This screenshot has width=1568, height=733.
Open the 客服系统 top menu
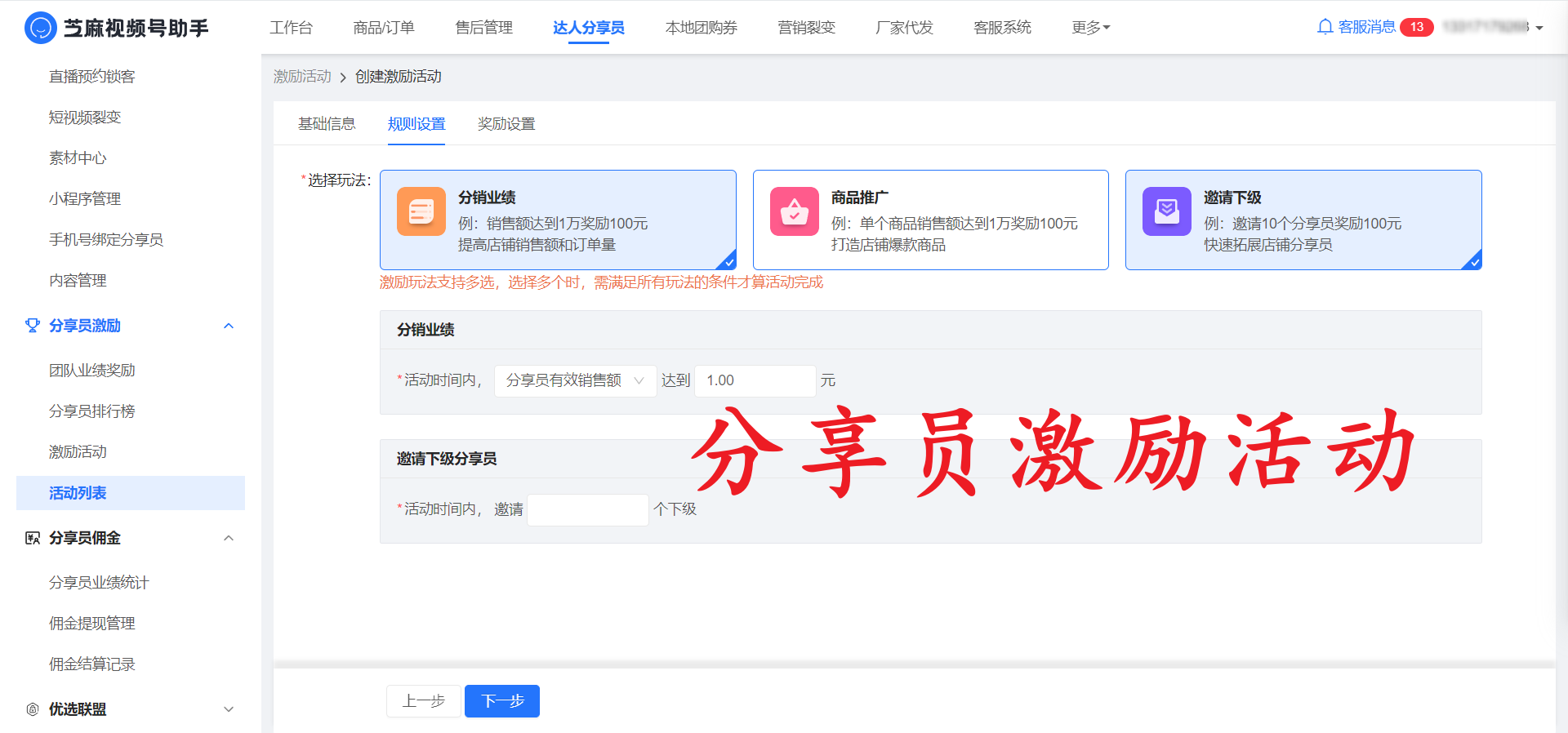coord(1002,28)
